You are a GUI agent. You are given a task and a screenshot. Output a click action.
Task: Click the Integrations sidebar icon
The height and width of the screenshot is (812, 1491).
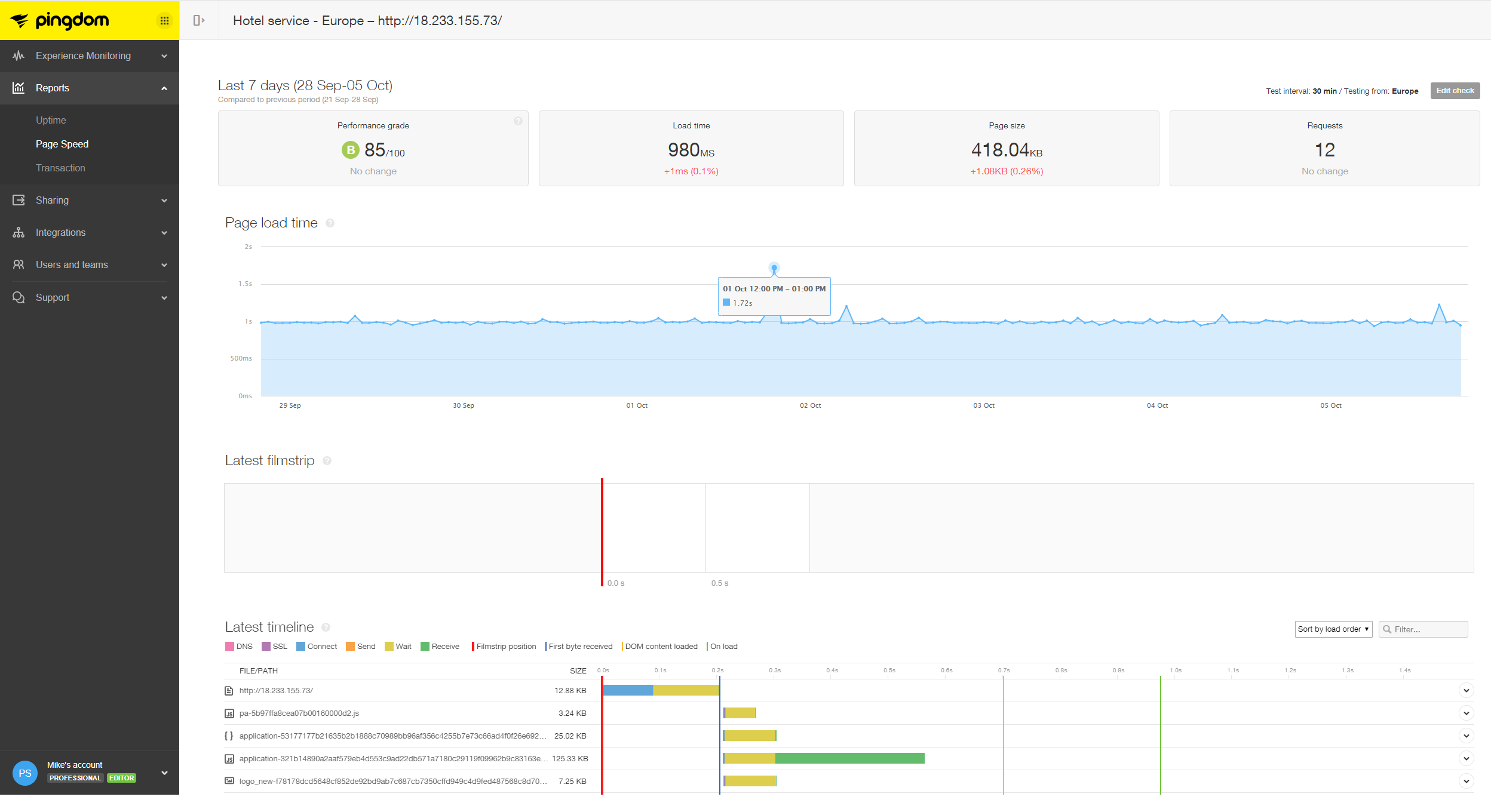click(x=19, y=232)
